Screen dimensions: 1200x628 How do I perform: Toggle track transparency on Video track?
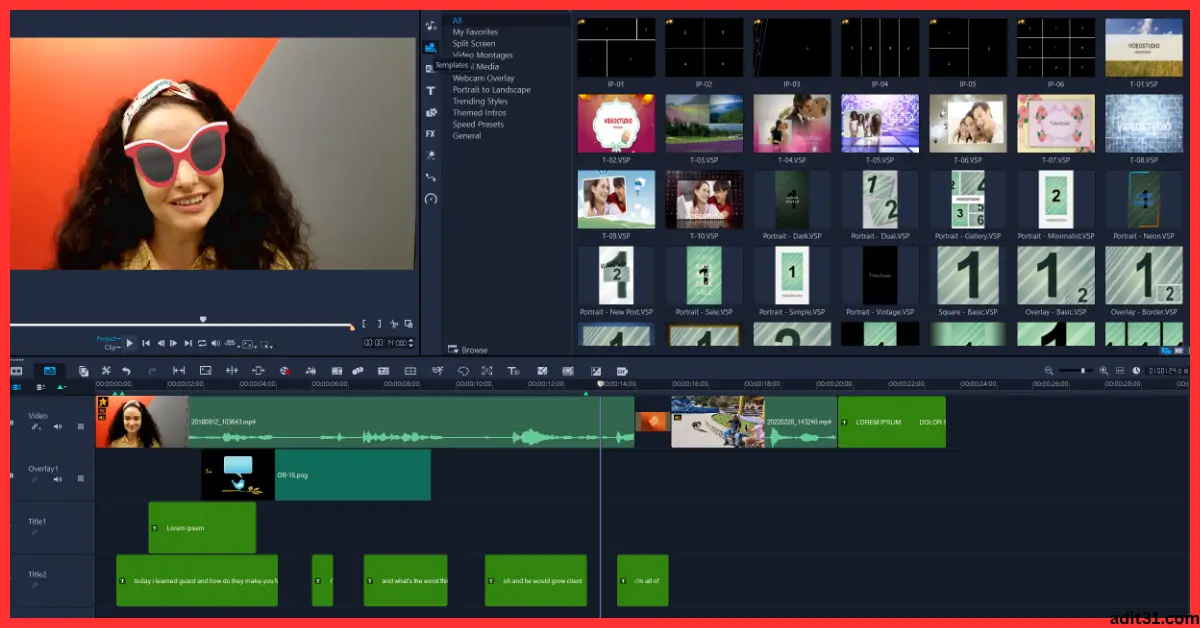(80, 426)
